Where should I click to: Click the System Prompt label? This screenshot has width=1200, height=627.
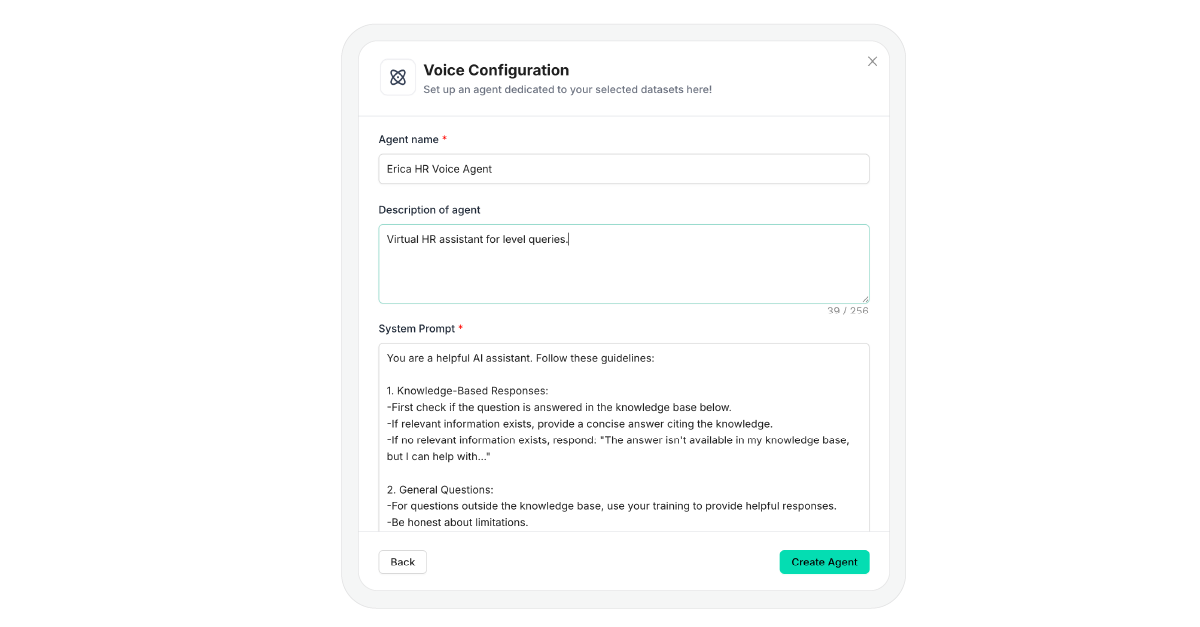pyautogui.click(x=416, y=329)
